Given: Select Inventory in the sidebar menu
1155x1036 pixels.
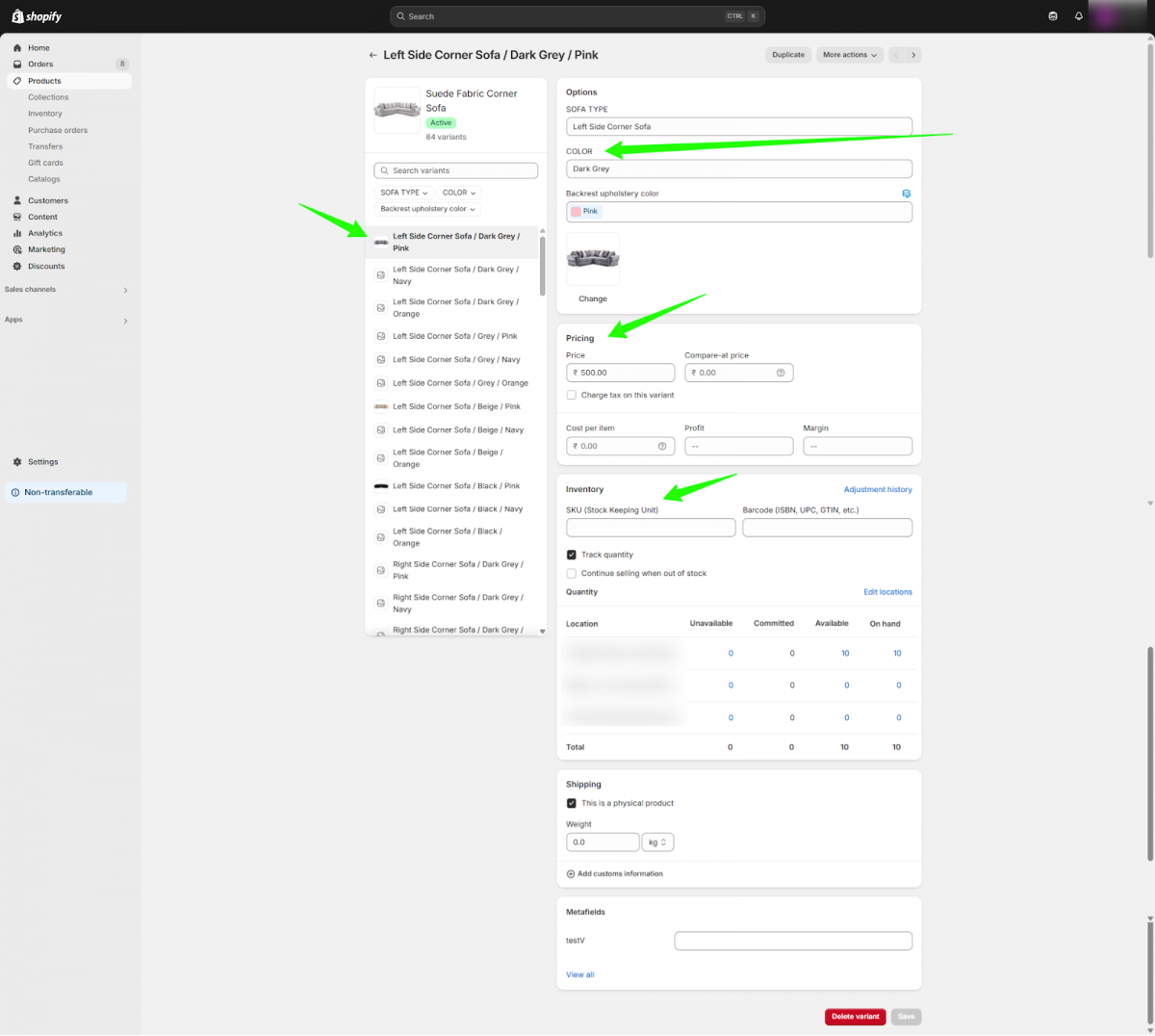Looking at the screenshot, I should click(x=44, y=113).
